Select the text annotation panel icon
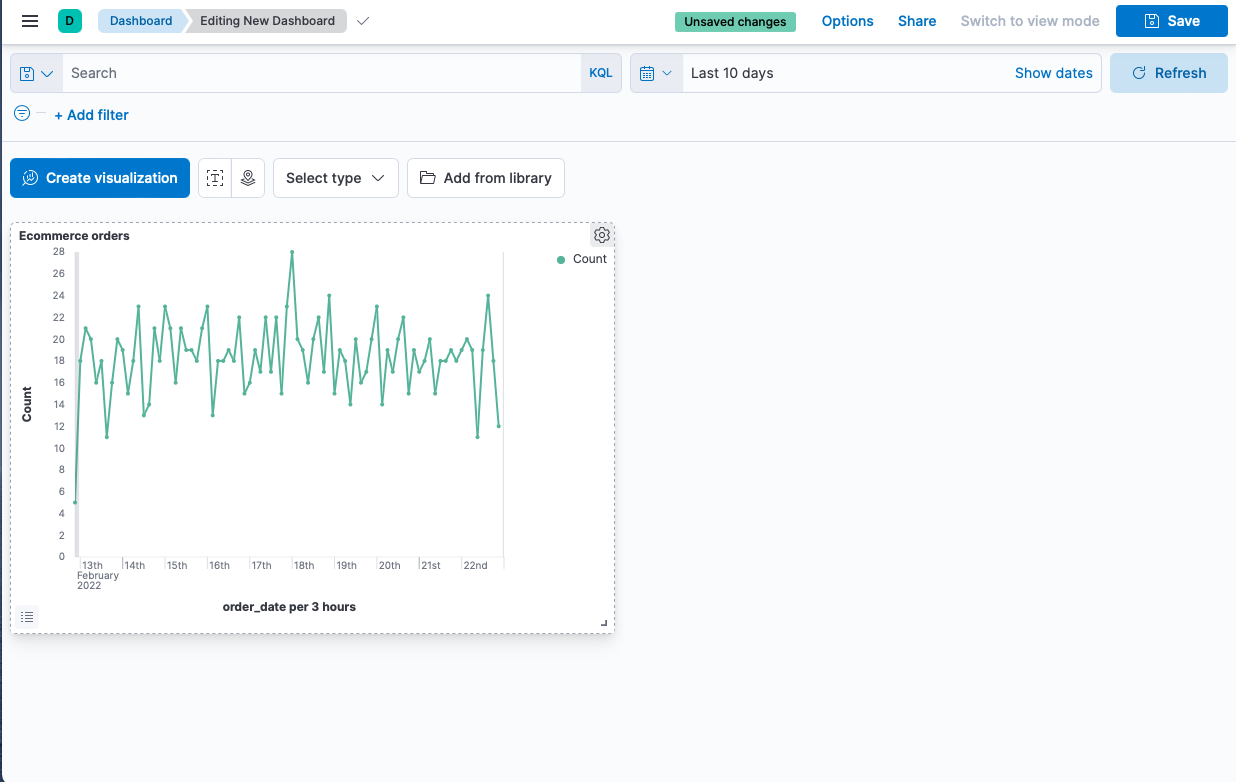Viewport: 1236px width, 782px height. (214, 177)
